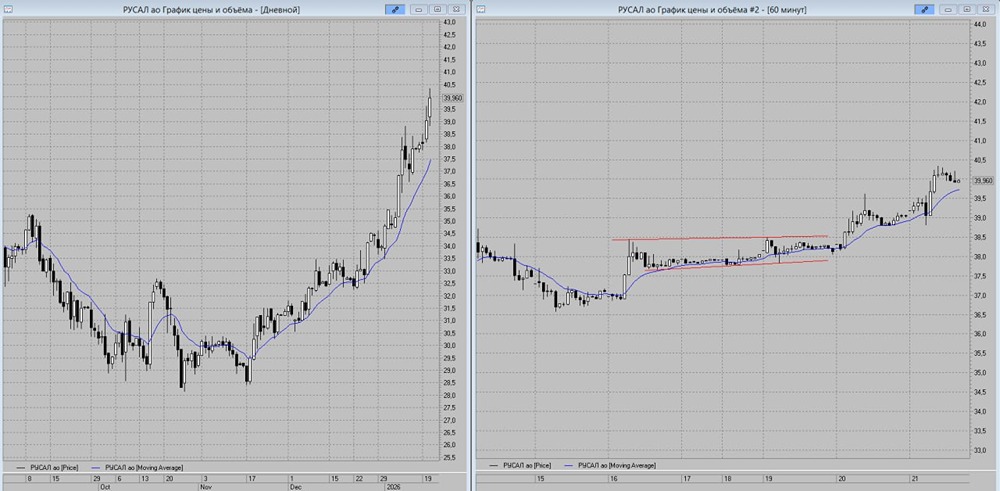Image resolution: width=1000 pixels, height=491 pixels.
Task: Minimize the daily [Дневной] chart window
Action: [x=418, y=10]
